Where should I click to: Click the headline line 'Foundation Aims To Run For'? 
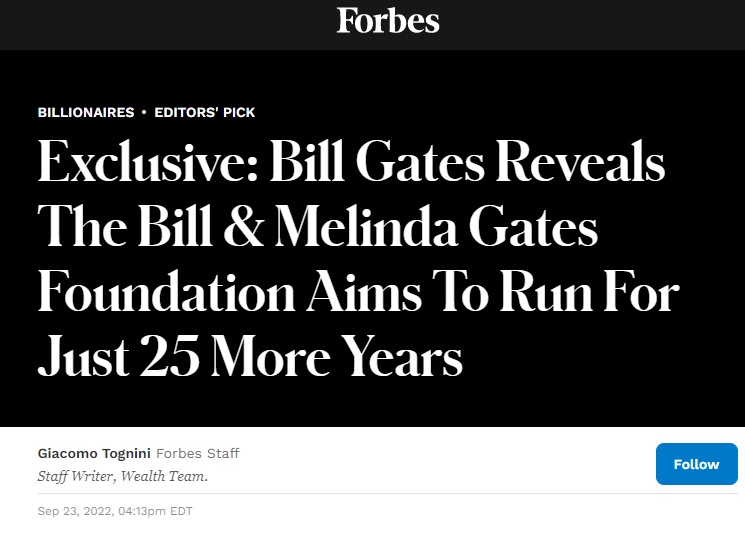358,292
